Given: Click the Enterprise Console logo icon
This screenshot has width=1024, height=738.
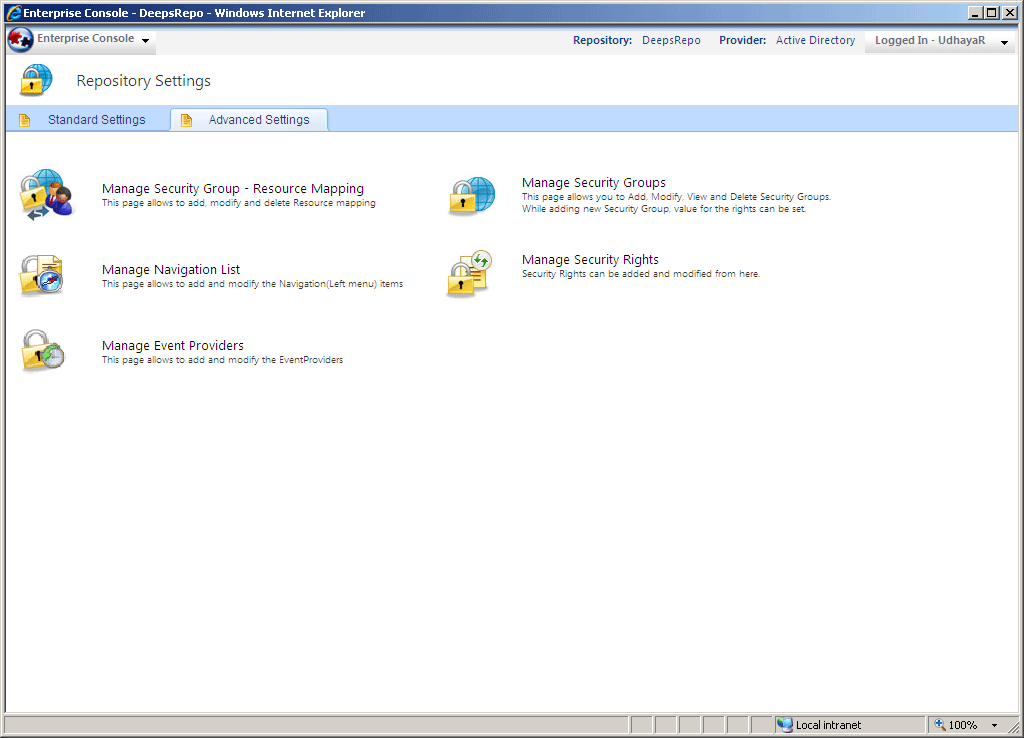Looking at the screenshot, I should click(x=20, y=40).
